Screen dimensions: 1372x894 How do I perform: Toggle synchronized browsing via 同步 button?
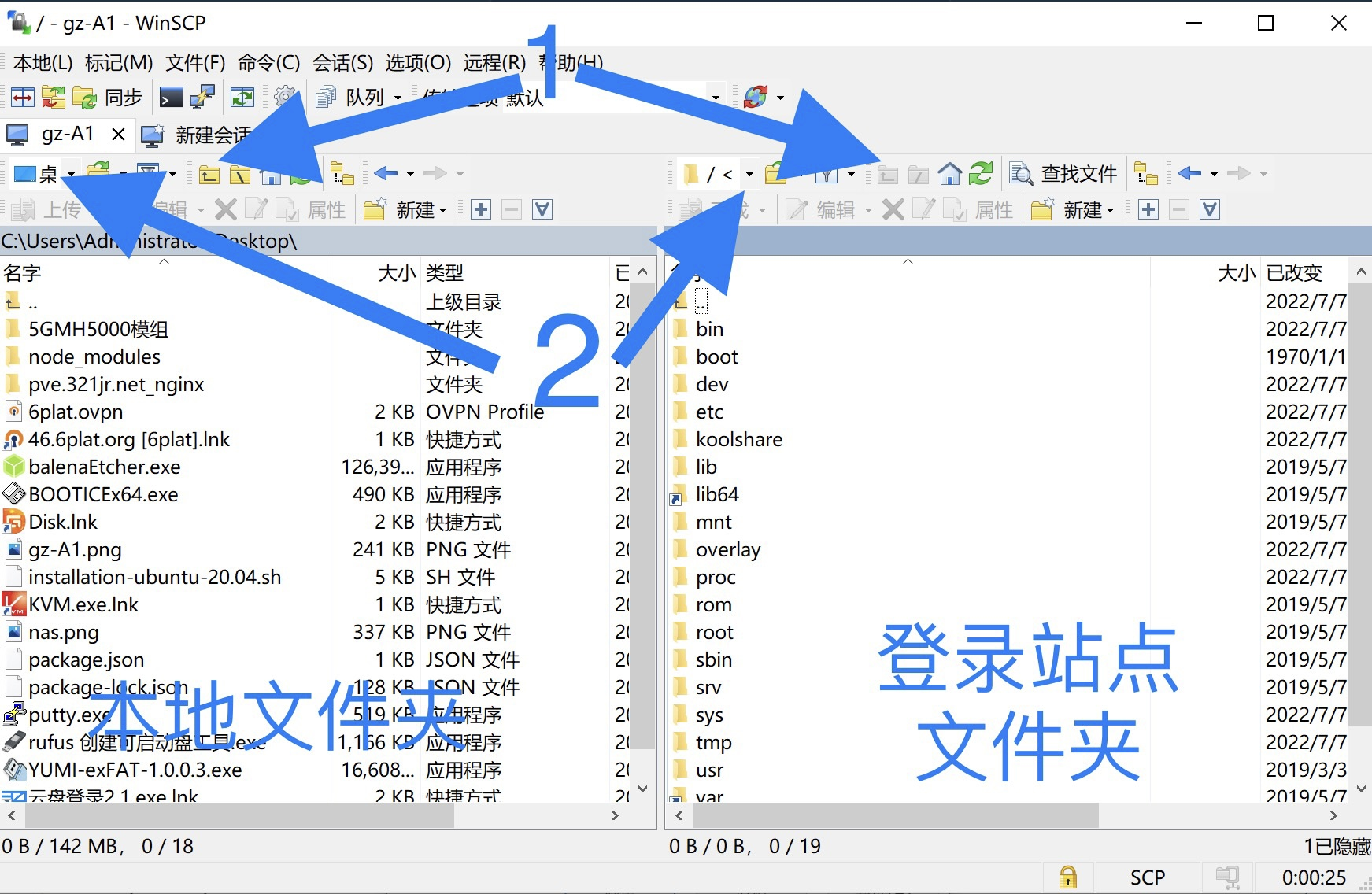pos(107,98)
